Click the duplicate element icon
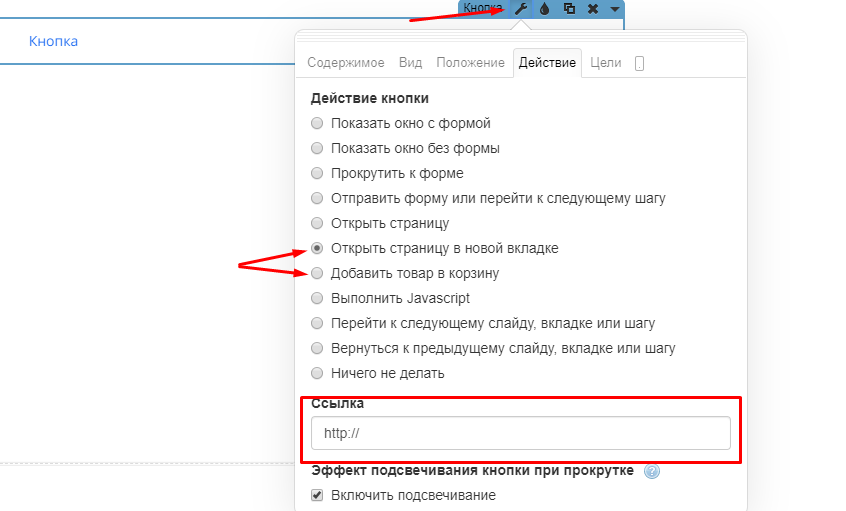This screenshot has height=511, width=846. coord(569,8)
